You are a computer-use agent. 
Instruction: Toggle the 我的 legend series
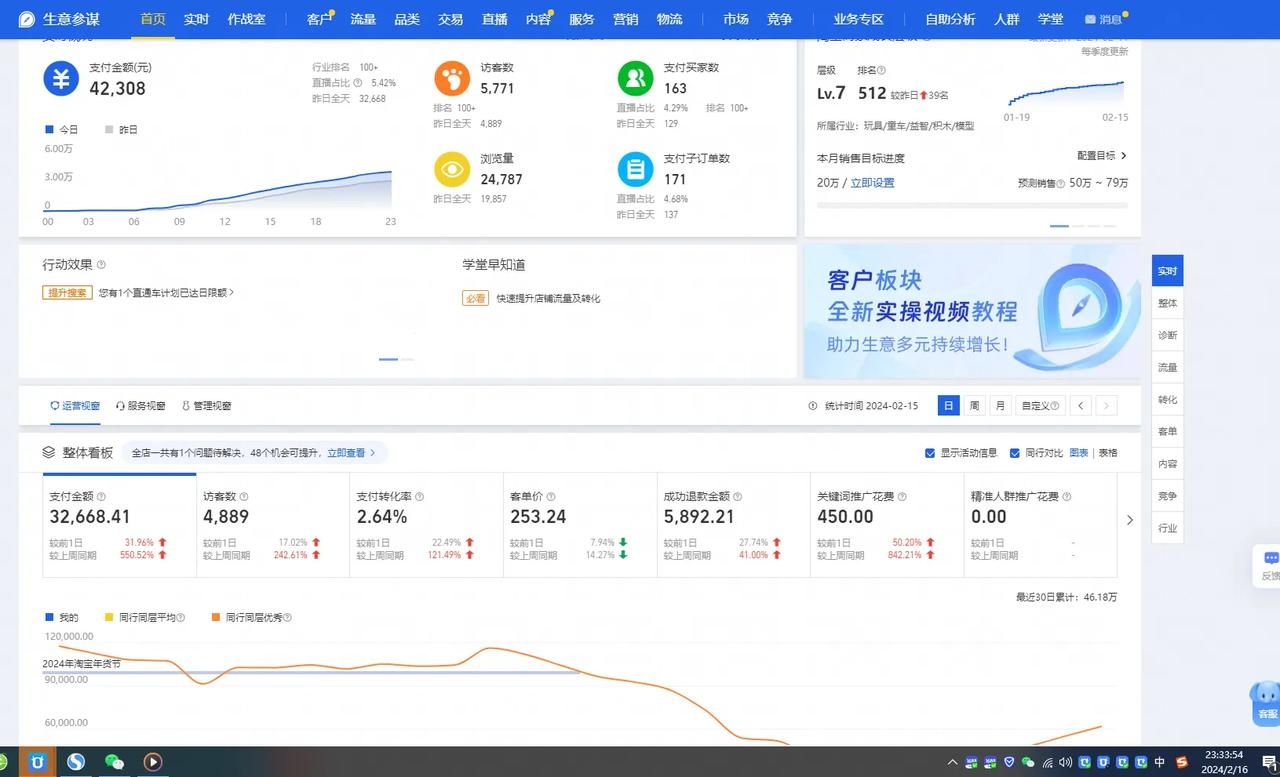(x=61, y=618)
